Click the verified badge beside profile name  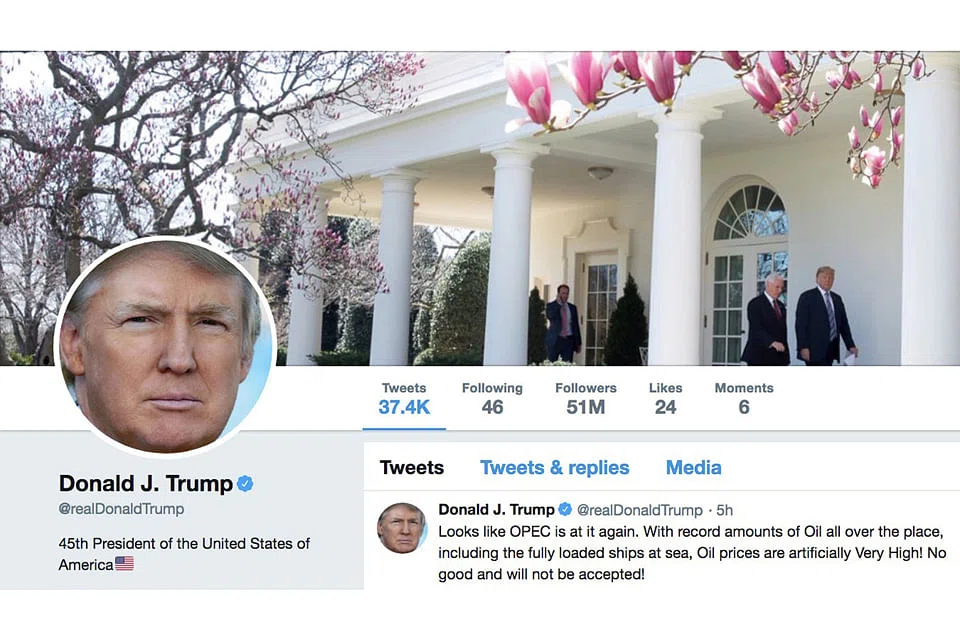pos(245,484)
